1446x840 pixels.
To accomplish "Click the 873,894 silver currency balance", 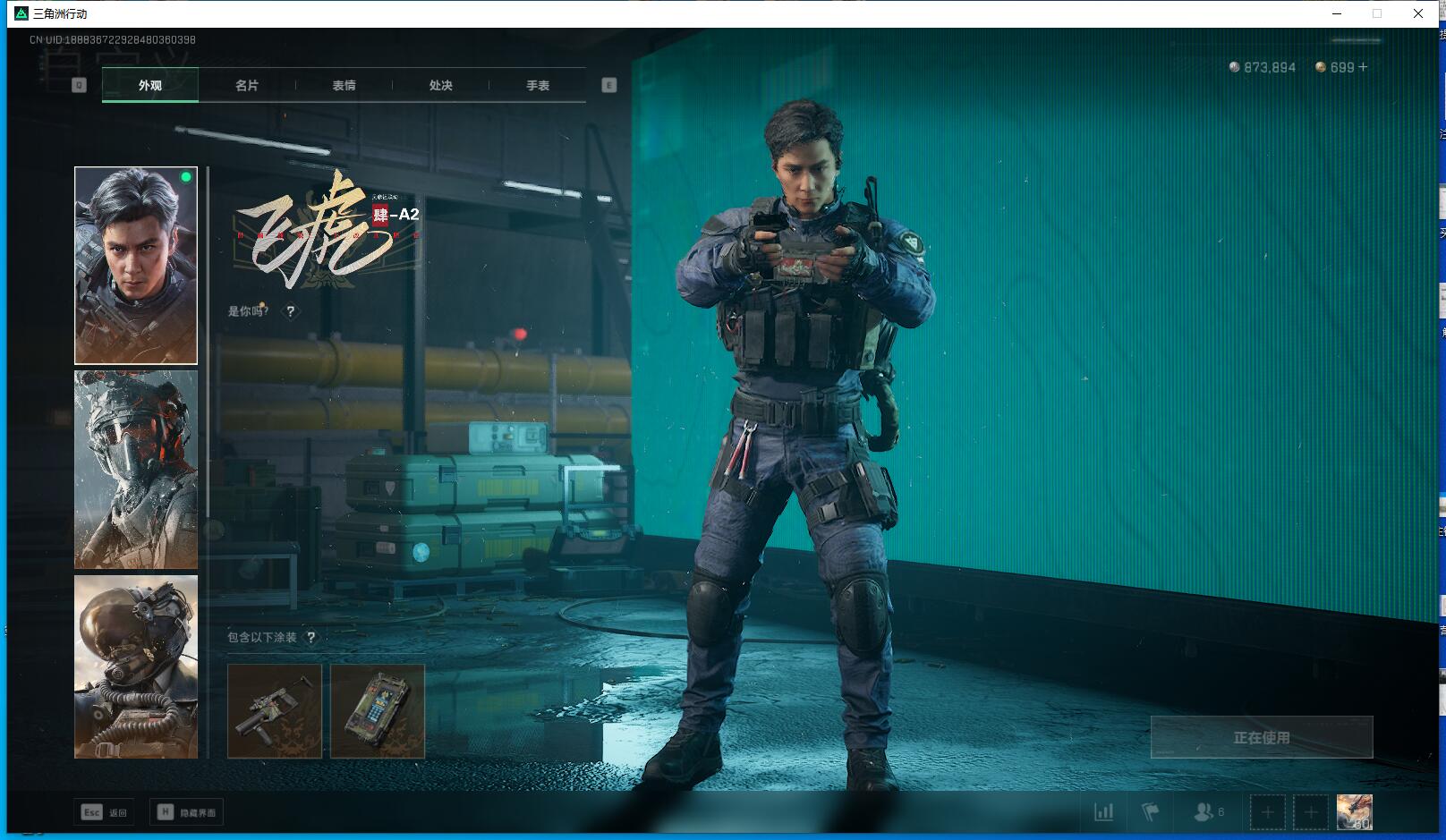I will point(1263,67).
